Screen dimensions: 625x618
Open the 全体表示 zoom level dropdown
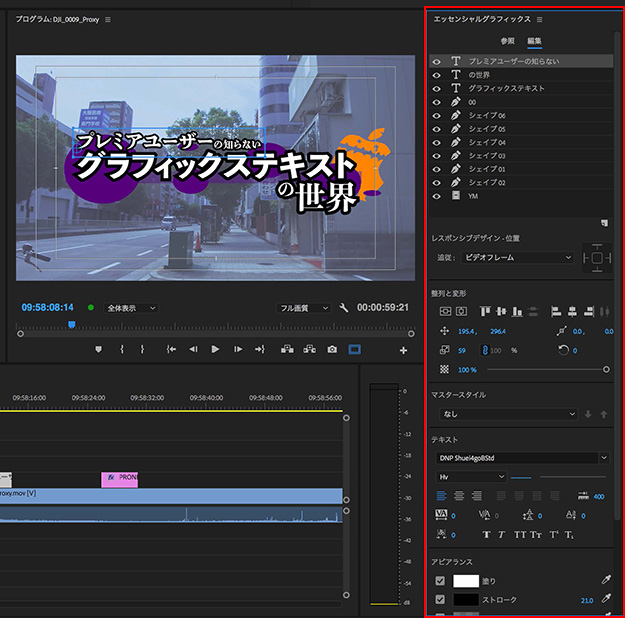(x=131, y=308)
